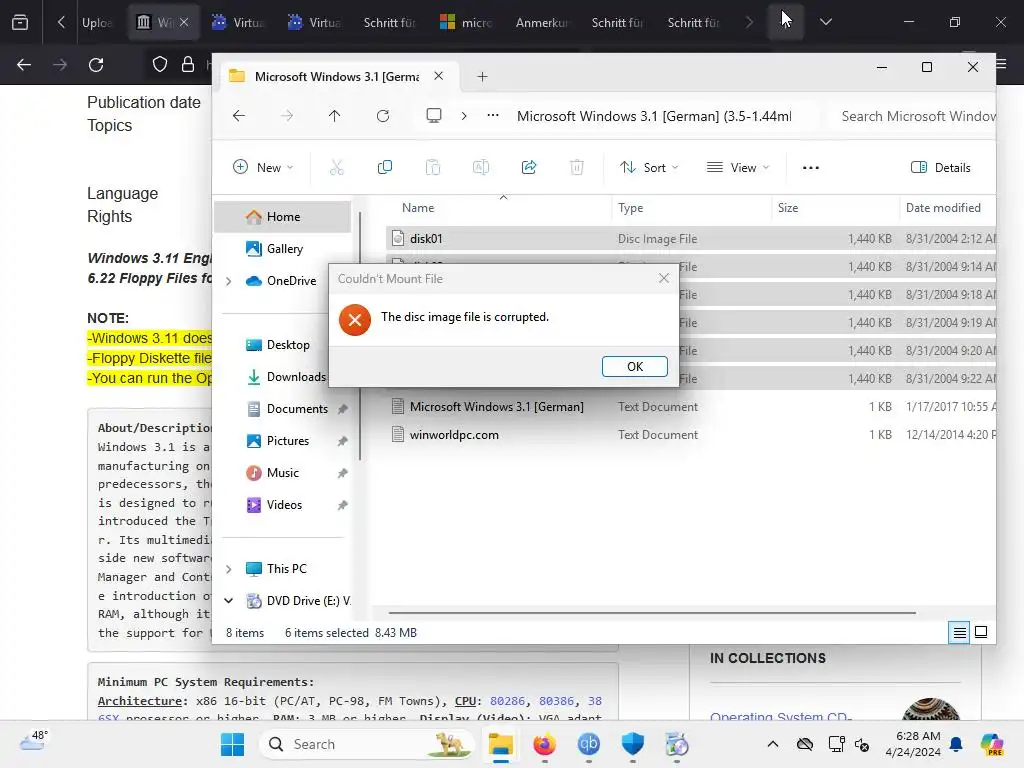Select Home in the navigation pane

coord(282,217)
